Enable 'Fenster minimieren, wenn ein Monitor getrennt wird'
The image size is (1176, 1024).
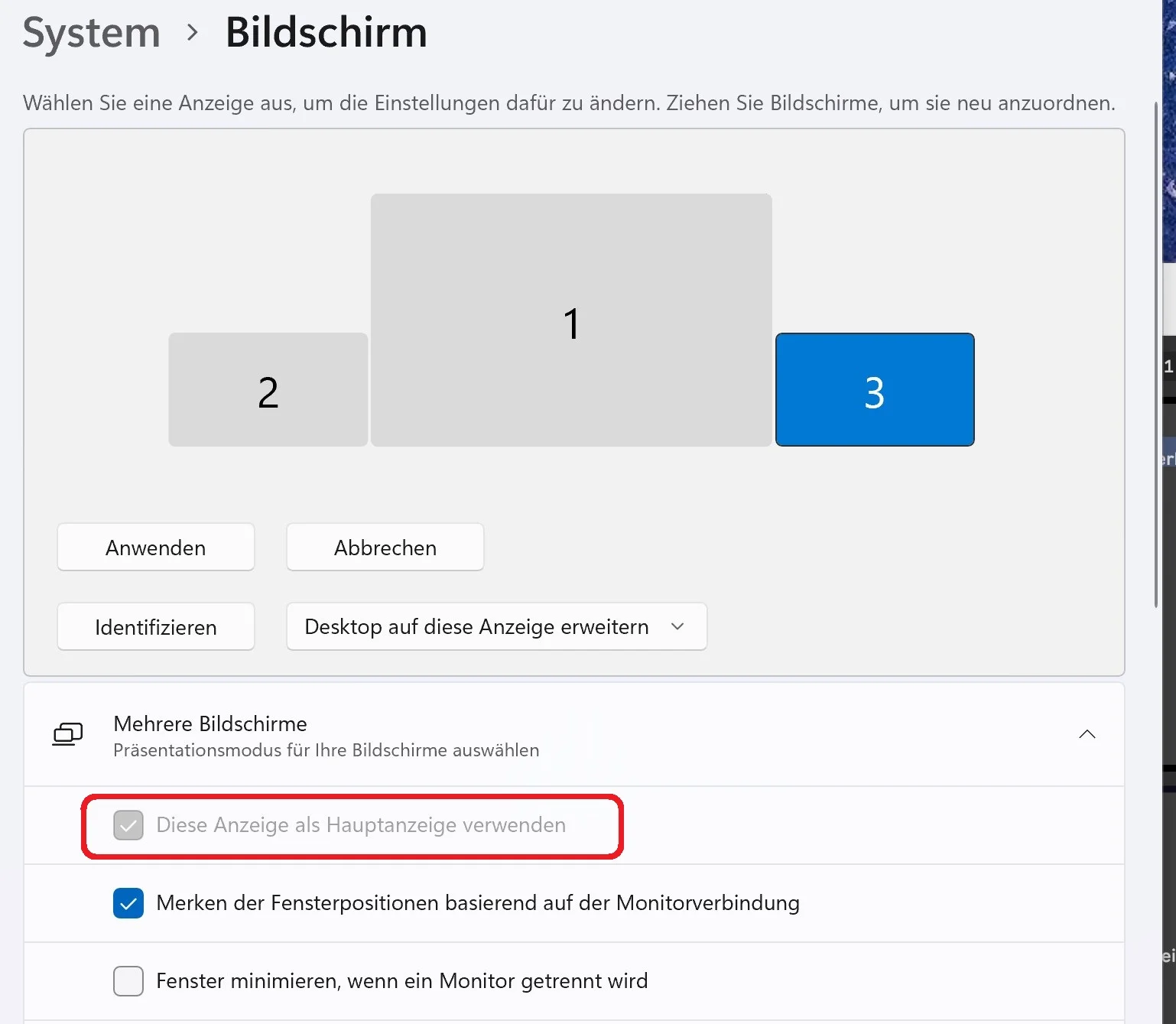[x=128, y=981]
